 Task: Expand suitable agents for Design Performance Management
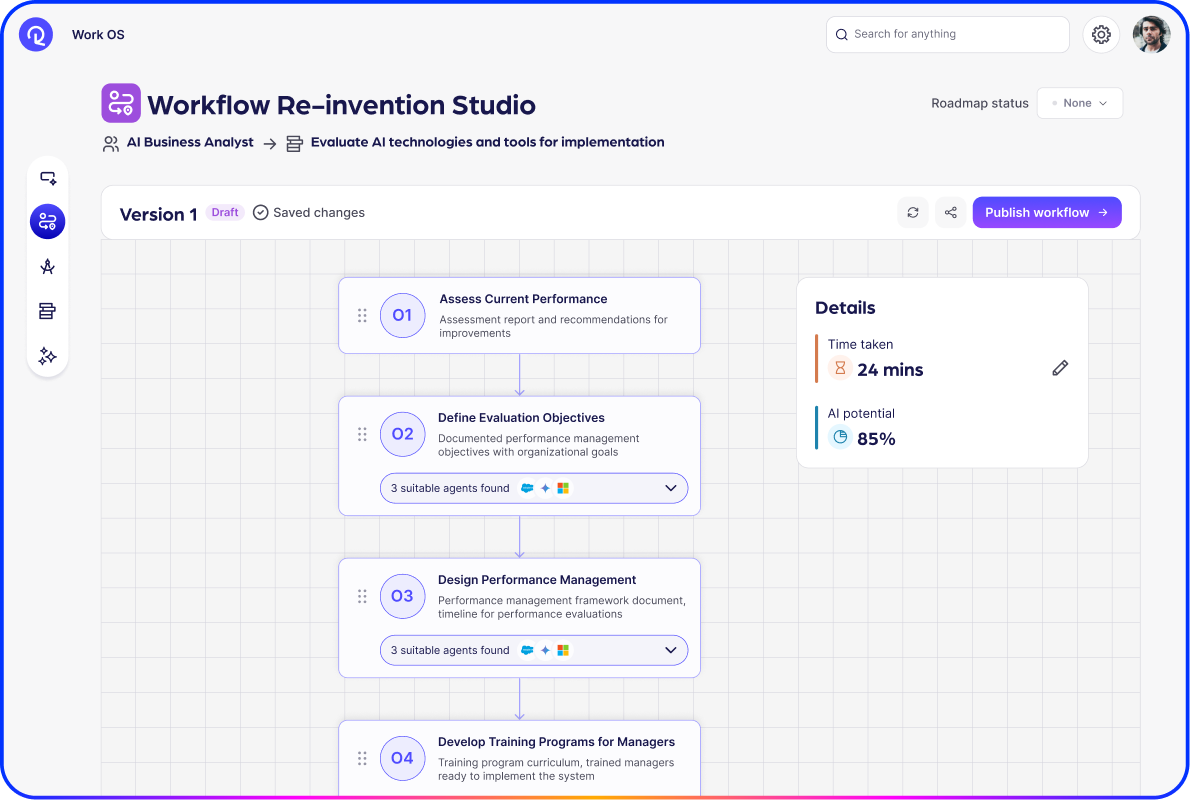[x=670, y=650]
